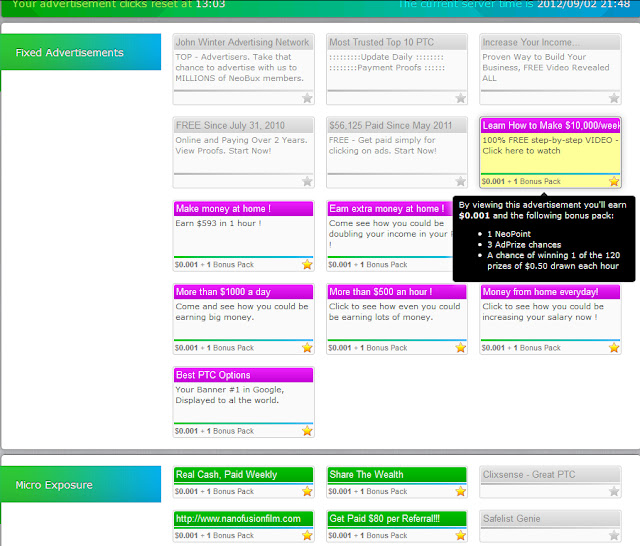
Task: Click 'Online and Paying Over 2 Years' text
Action: point(241,140)
